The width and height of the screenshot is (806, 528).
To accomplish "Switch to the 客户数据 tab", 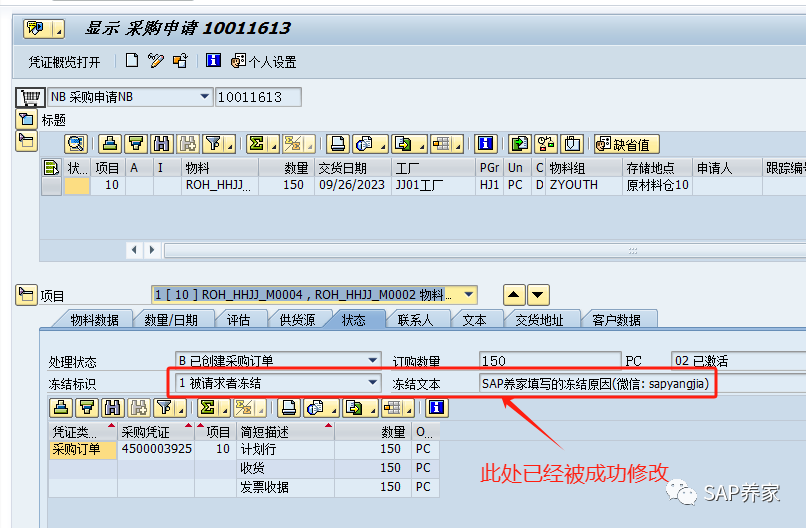I will pos(616,320).
